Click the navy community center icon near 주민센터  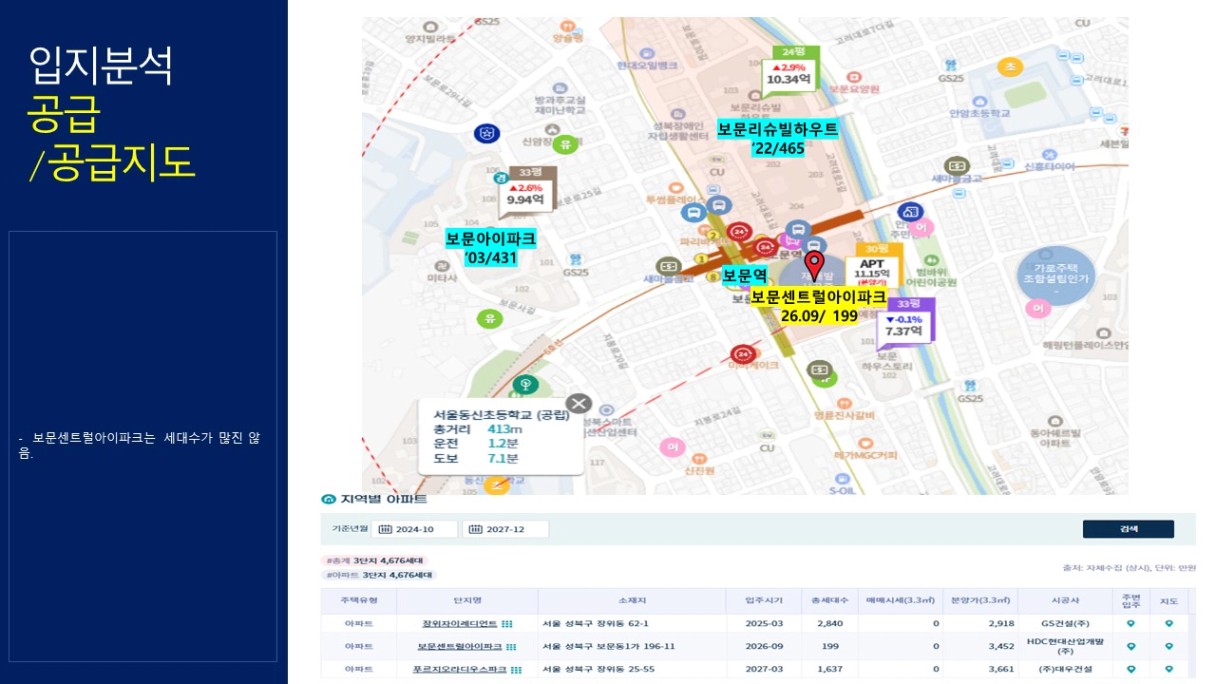pos(910,212)
